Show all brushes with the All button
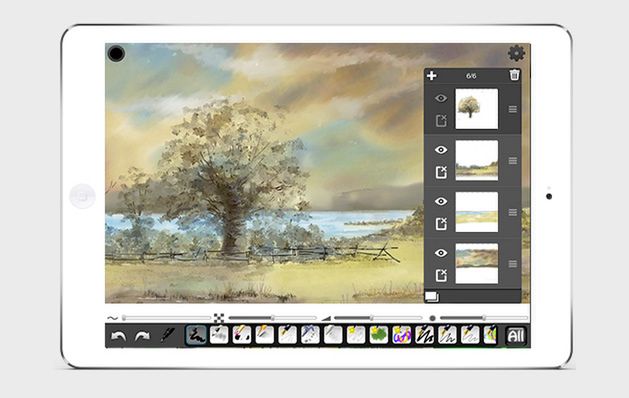Image resolution: width=629 pixels, height=398 pixels. click(x=515, y=335)
